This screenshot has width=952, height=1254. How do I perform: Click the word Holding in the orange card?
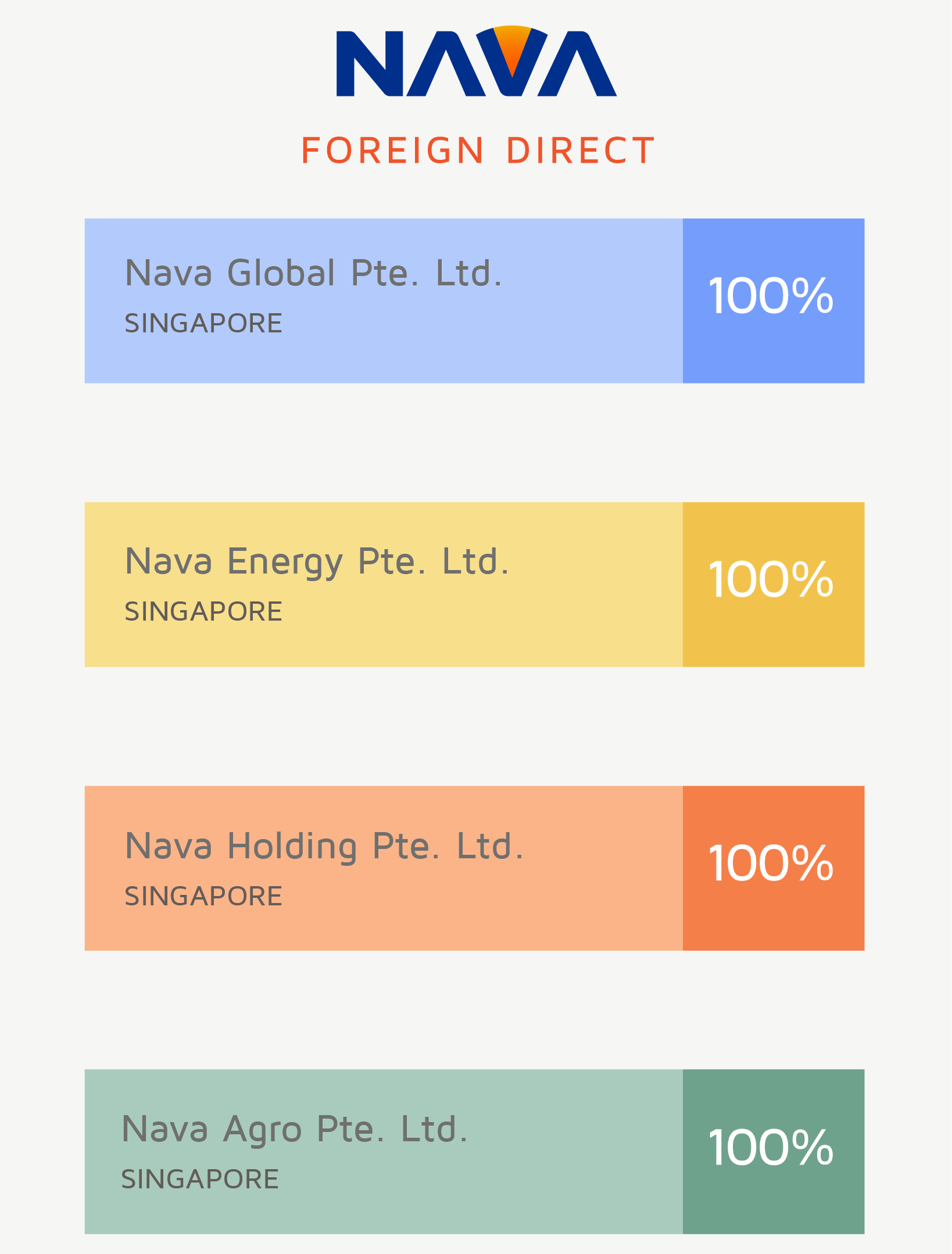click(x=292, y=846)
